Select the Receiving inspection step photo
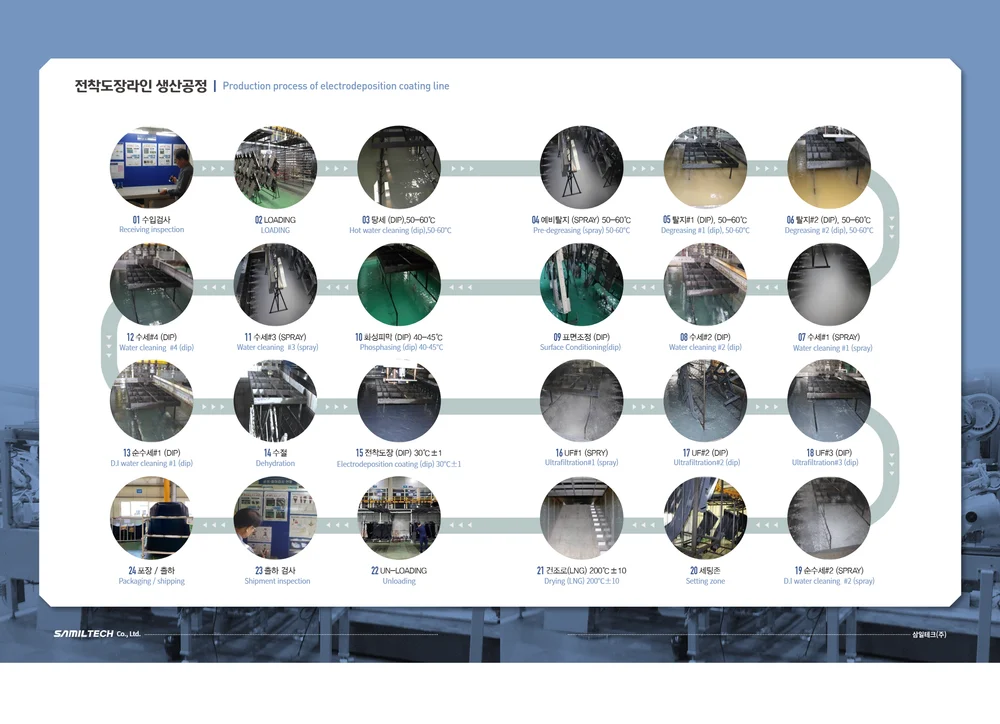Viewport: 1000px width, 724px height. [x=151, y=165]
